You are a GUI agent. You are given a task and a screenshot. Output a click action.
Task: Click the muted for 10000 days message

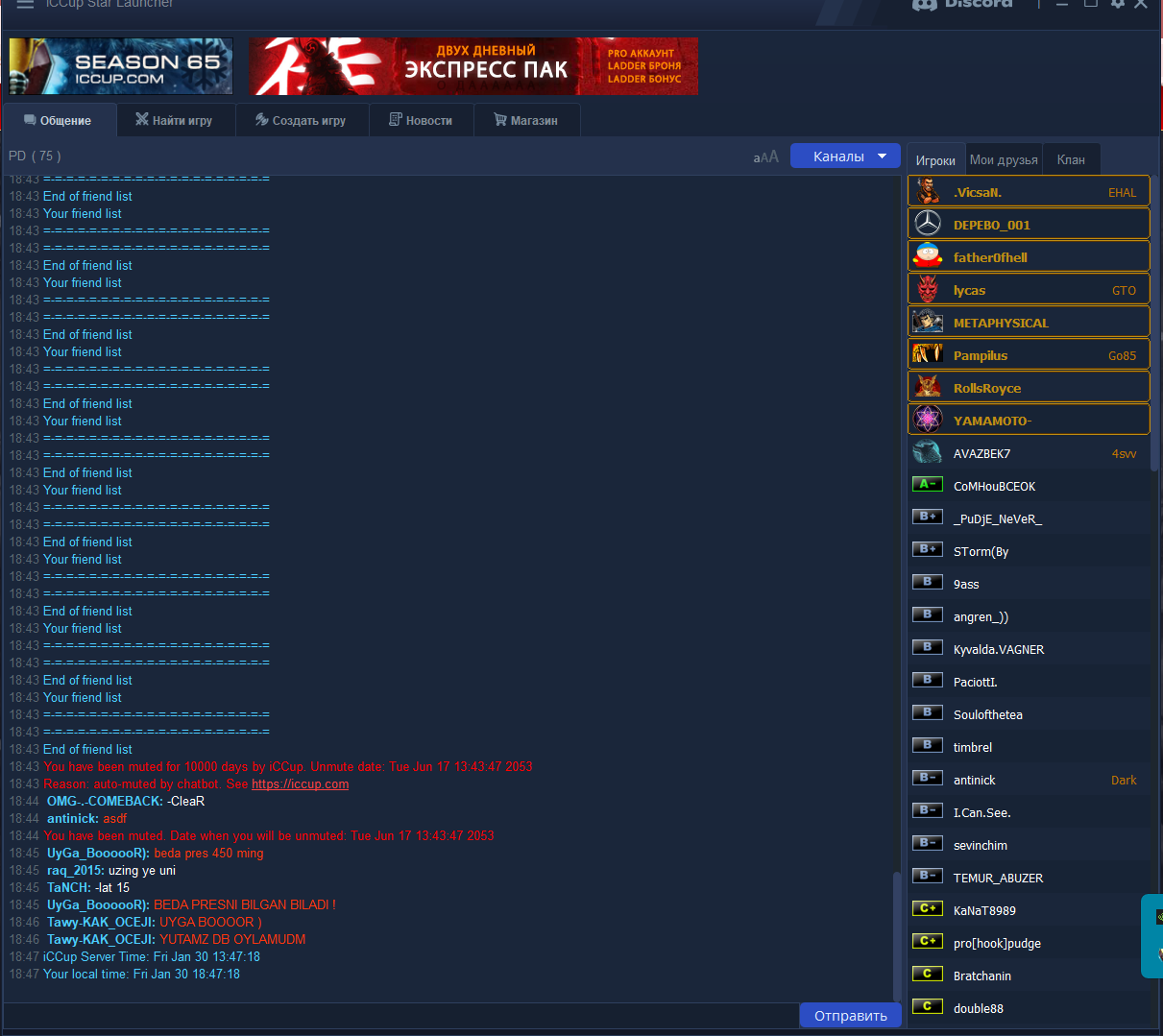click(x=288, y=766)
